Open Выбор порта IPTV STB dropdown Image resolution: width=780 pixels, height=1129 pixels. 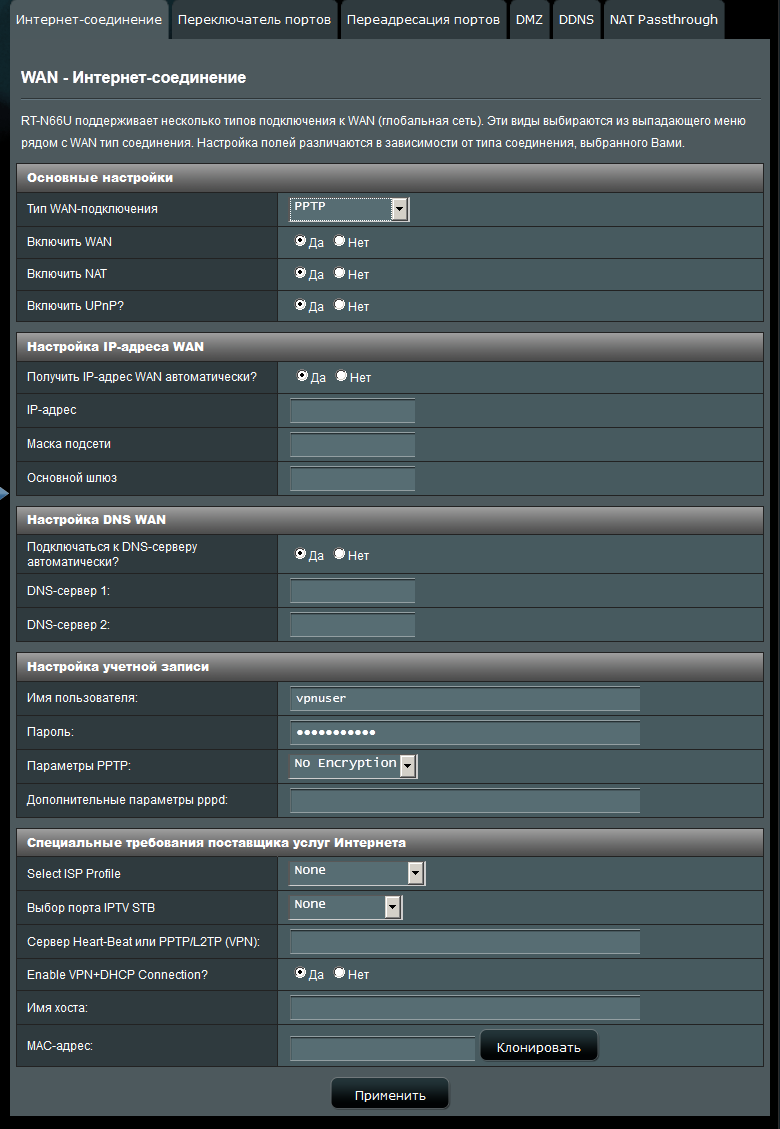coord(346,907)
